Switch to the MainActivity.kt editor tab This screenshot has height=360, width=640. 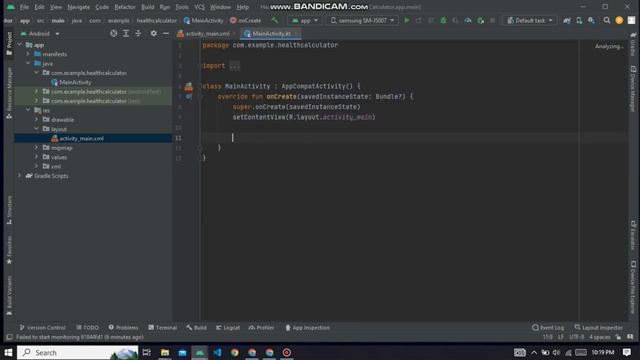click(271, 33)
